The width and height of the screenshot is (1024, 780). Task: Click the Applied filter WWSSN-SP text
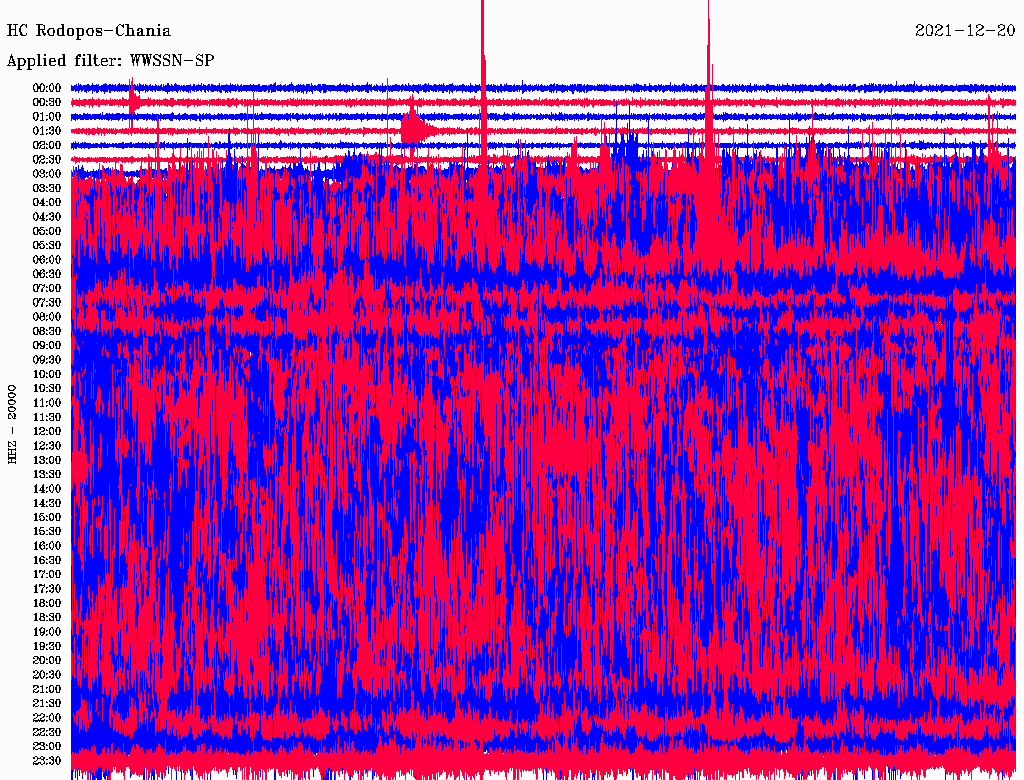(x=110, y=60)
